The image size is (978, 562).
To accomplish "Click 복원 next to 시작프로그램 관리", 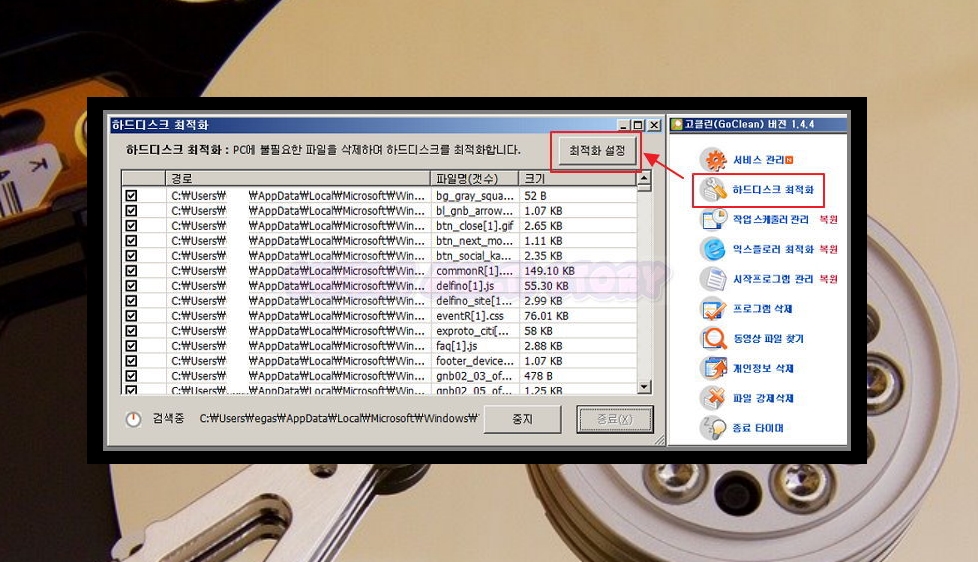I will pos(828,279).
